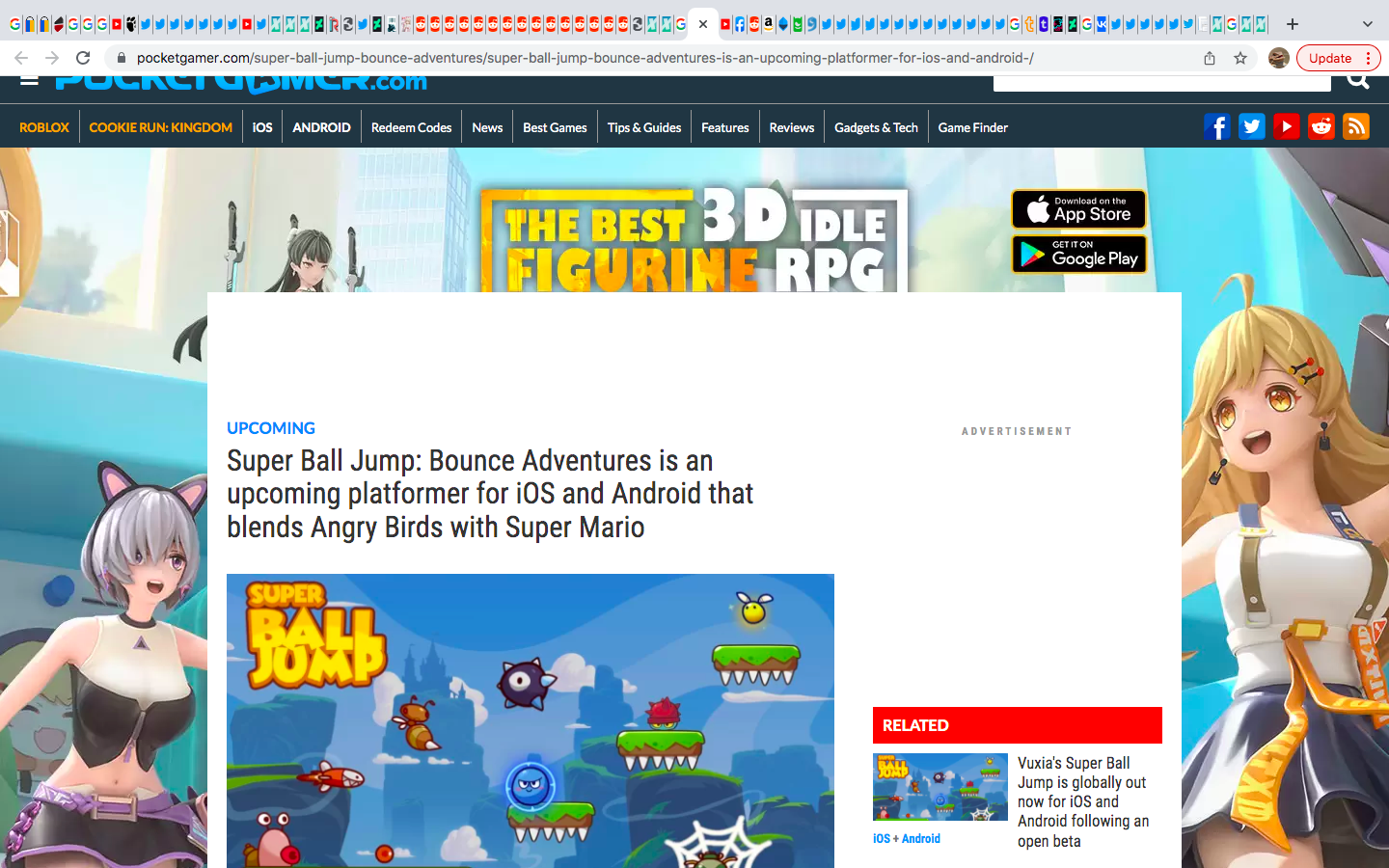
Task: Open the Best Games section
Action: pos(555,127)
